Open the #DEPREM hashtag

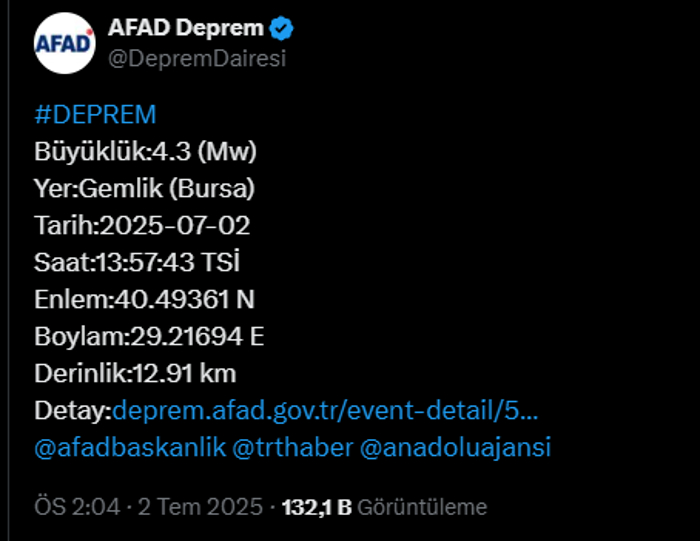(x=95, y=114)
